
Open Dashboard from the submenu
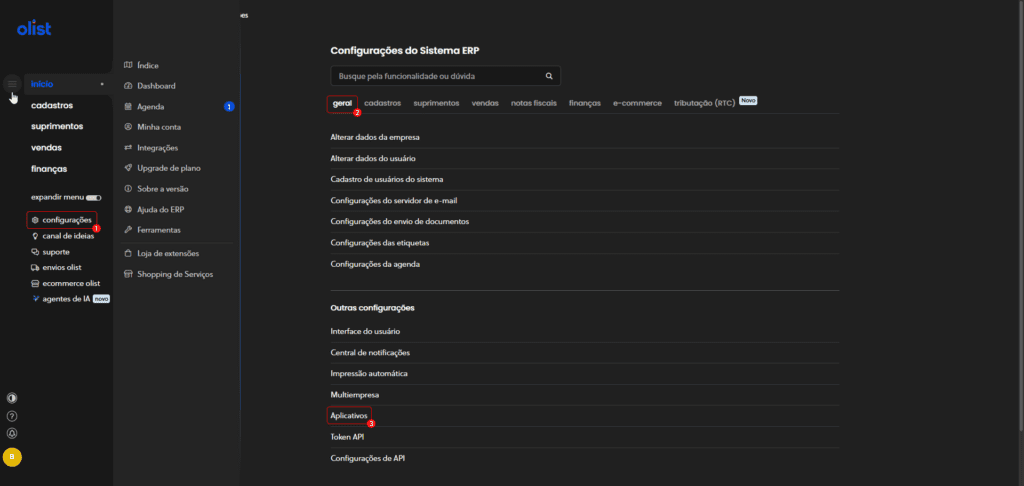[x=156, y=86]
